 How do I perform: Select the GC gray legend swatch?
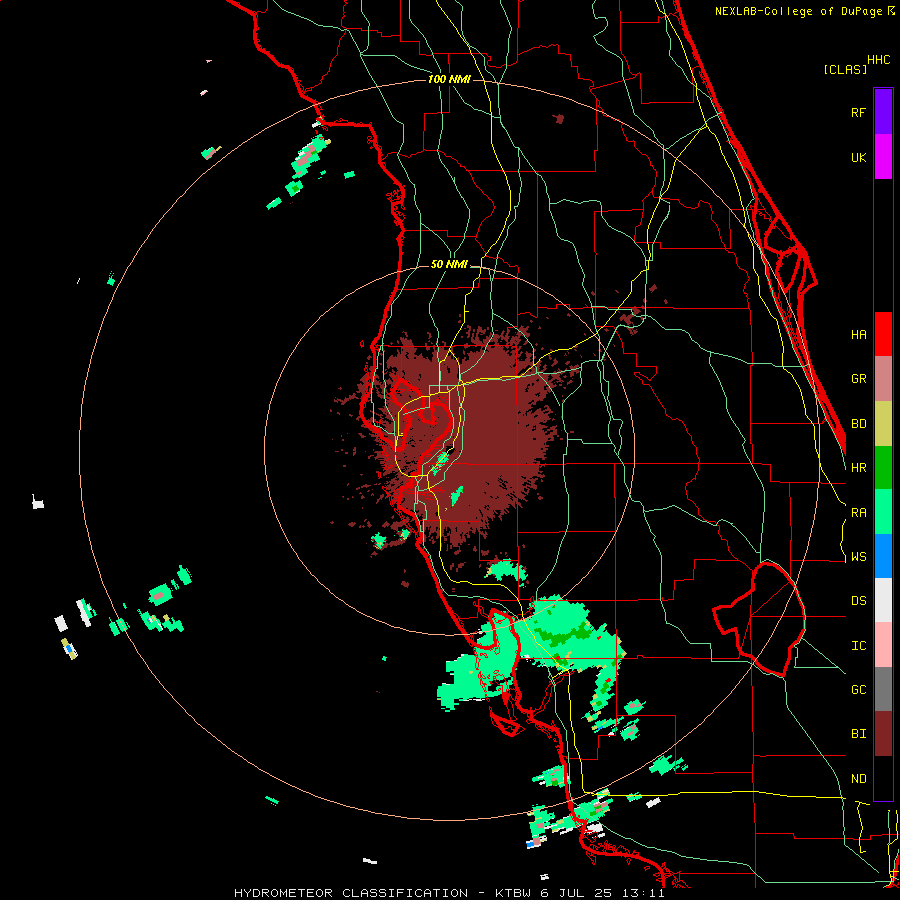[x=883, y=689]
